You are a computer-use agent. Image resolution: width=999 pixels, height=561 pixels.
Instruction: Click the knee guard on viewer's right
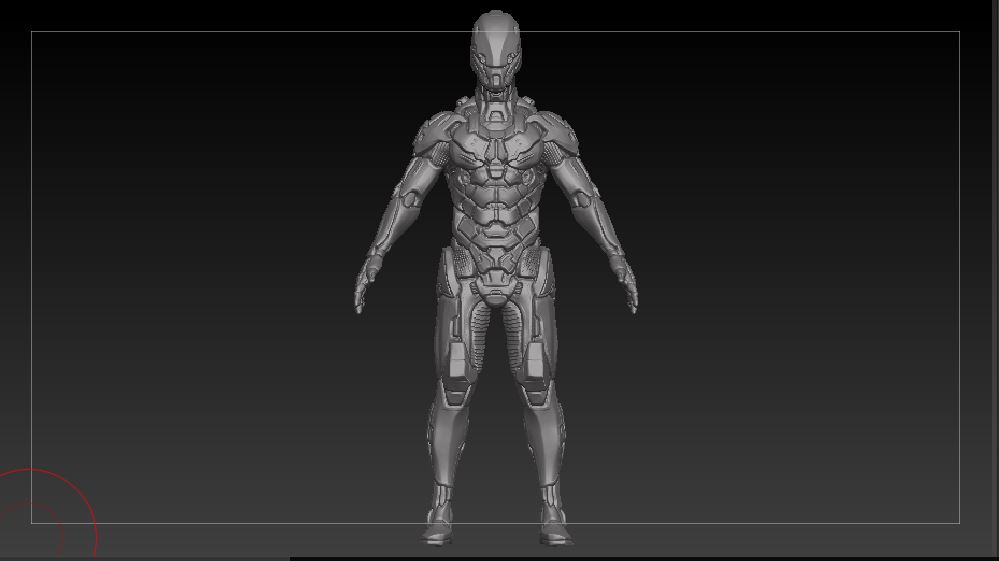point(536,390)
